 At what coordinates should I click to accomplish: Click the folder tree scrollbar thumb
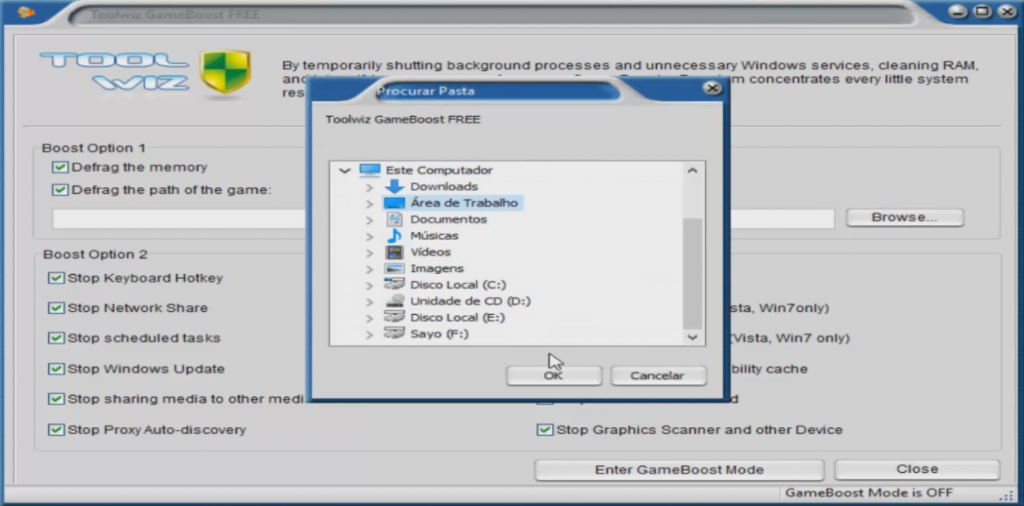click(x=693, y=274)
